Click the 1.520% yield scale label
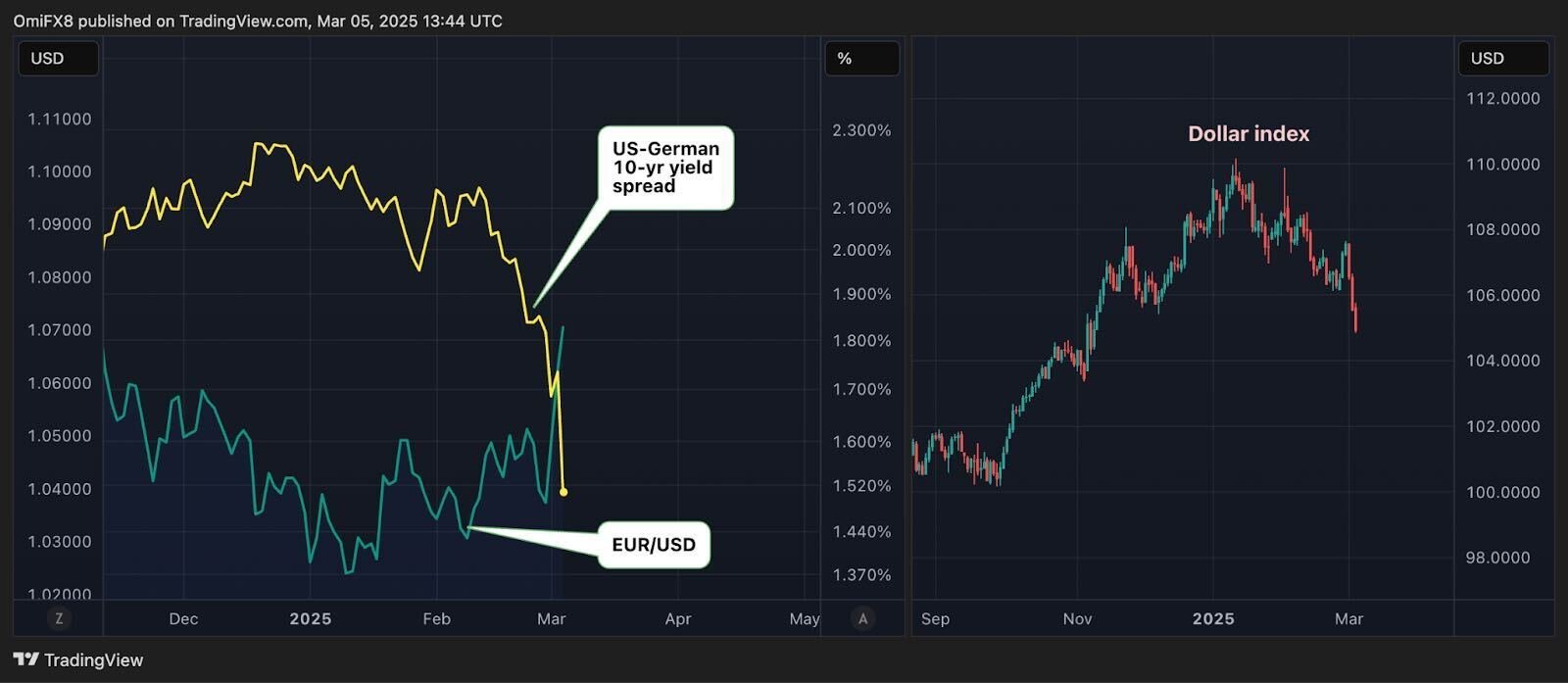The width and height of the screenshot is (1568, 683). pos(861,486)
